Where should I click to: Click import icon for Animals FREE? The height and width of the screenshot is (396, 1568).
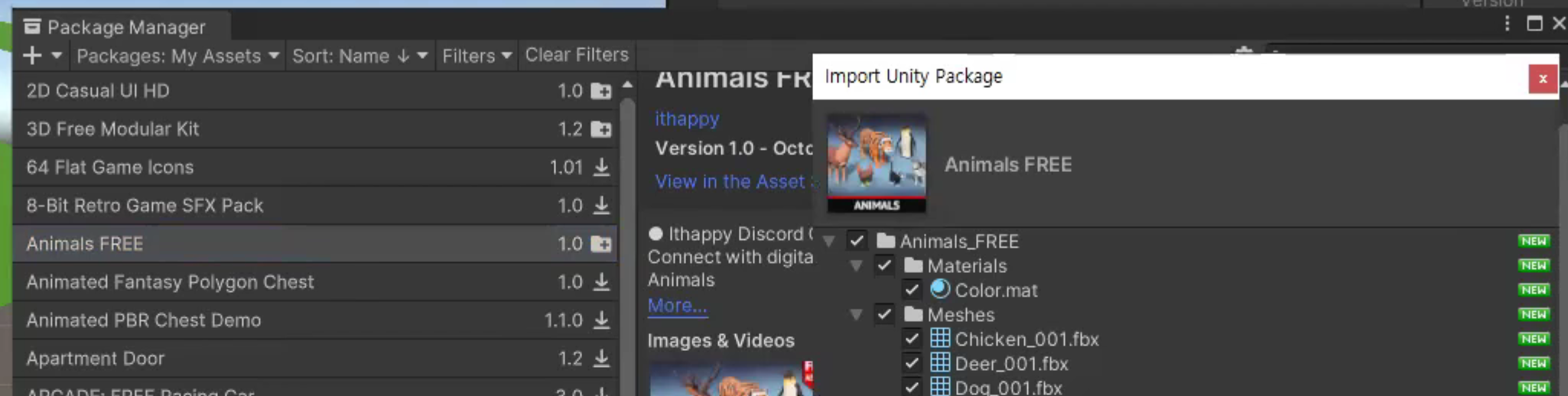(x=602, y=244)
